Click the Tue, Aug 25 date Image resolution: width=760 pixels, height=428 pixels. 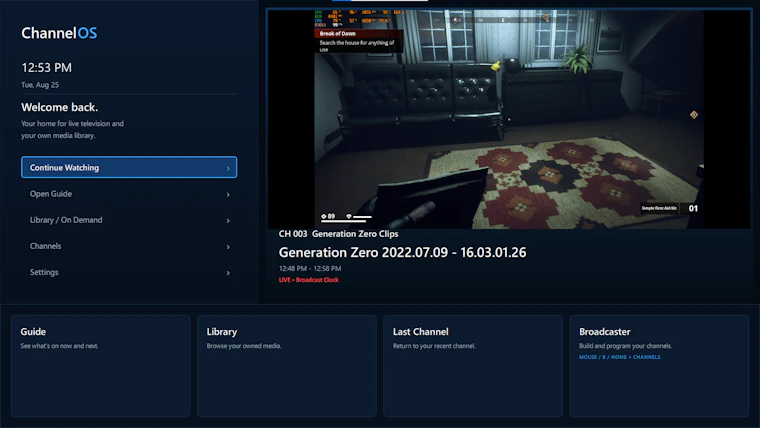[40, 85]
